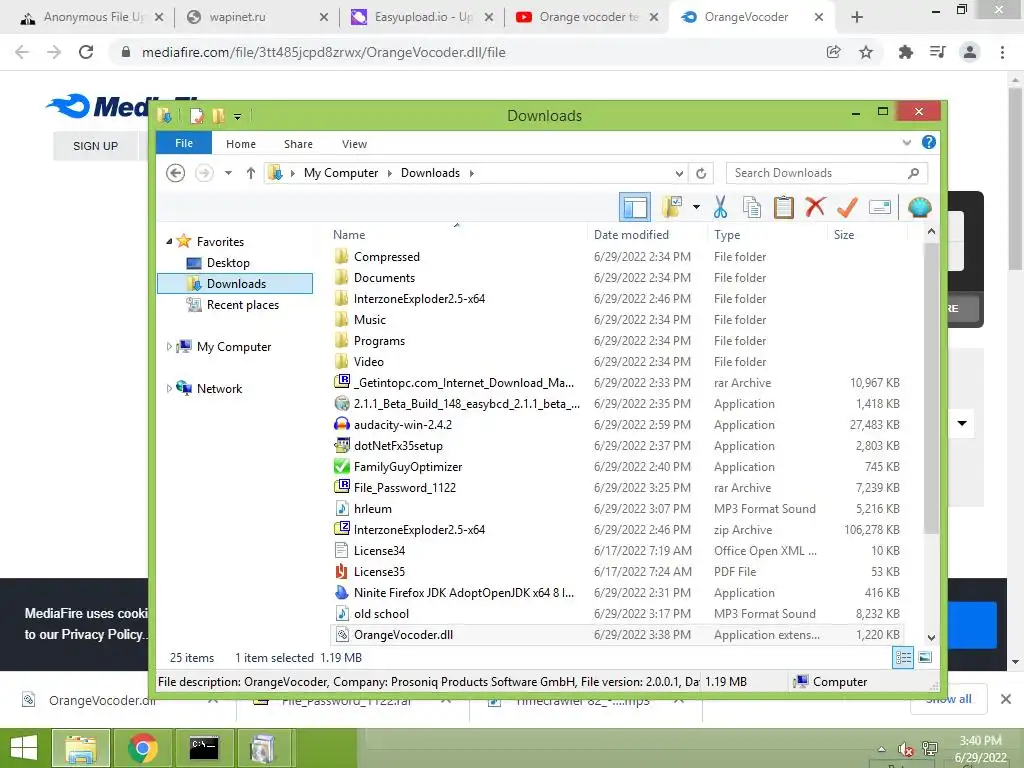
Task: Select the Compressed folder
Action: pos(386,257)
